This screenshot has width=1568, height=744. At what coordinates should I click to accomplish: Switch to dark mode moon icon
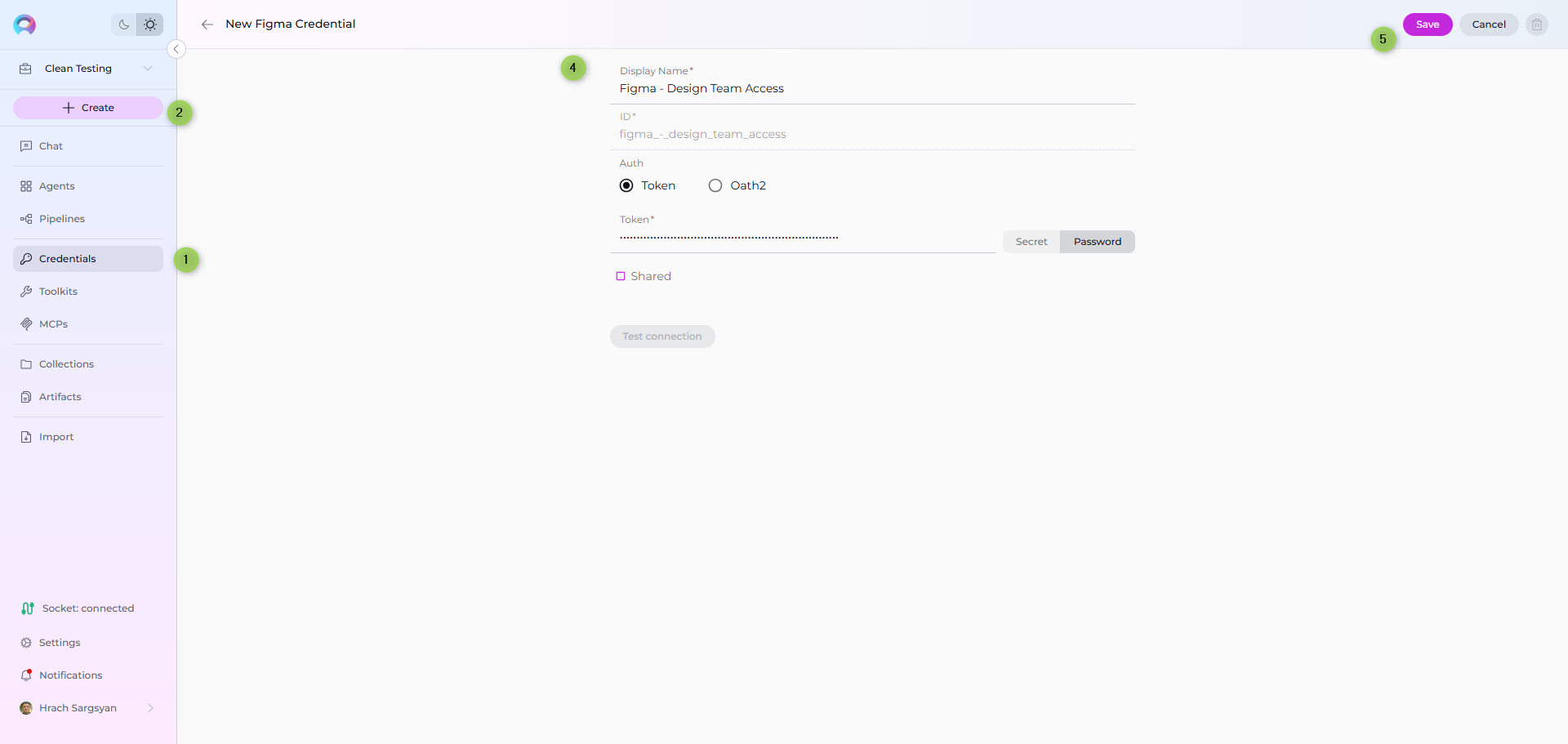pyautogui.click(x=124, y=25)
